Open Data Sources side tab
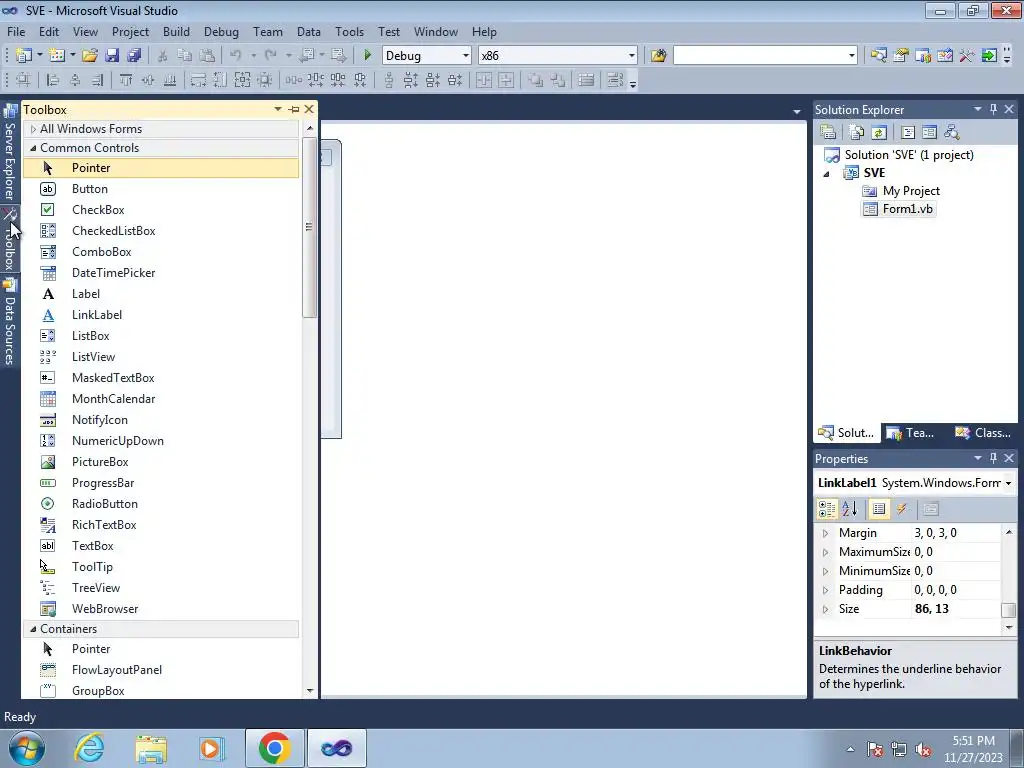This screenshot has width=1024, height=768. (10, 322)
